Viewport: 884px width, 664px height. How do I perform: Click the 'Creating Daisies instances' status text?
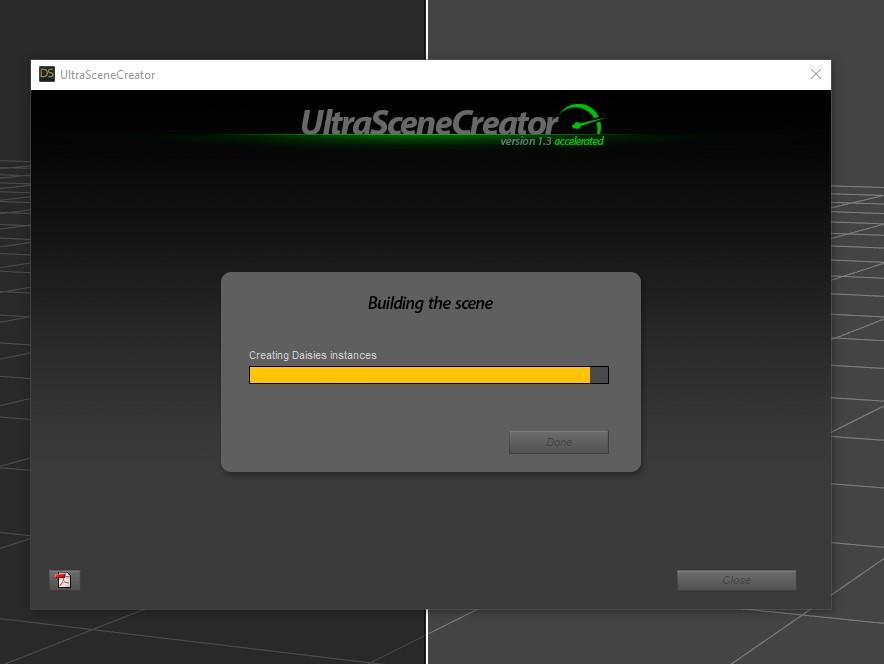[313, 355]
